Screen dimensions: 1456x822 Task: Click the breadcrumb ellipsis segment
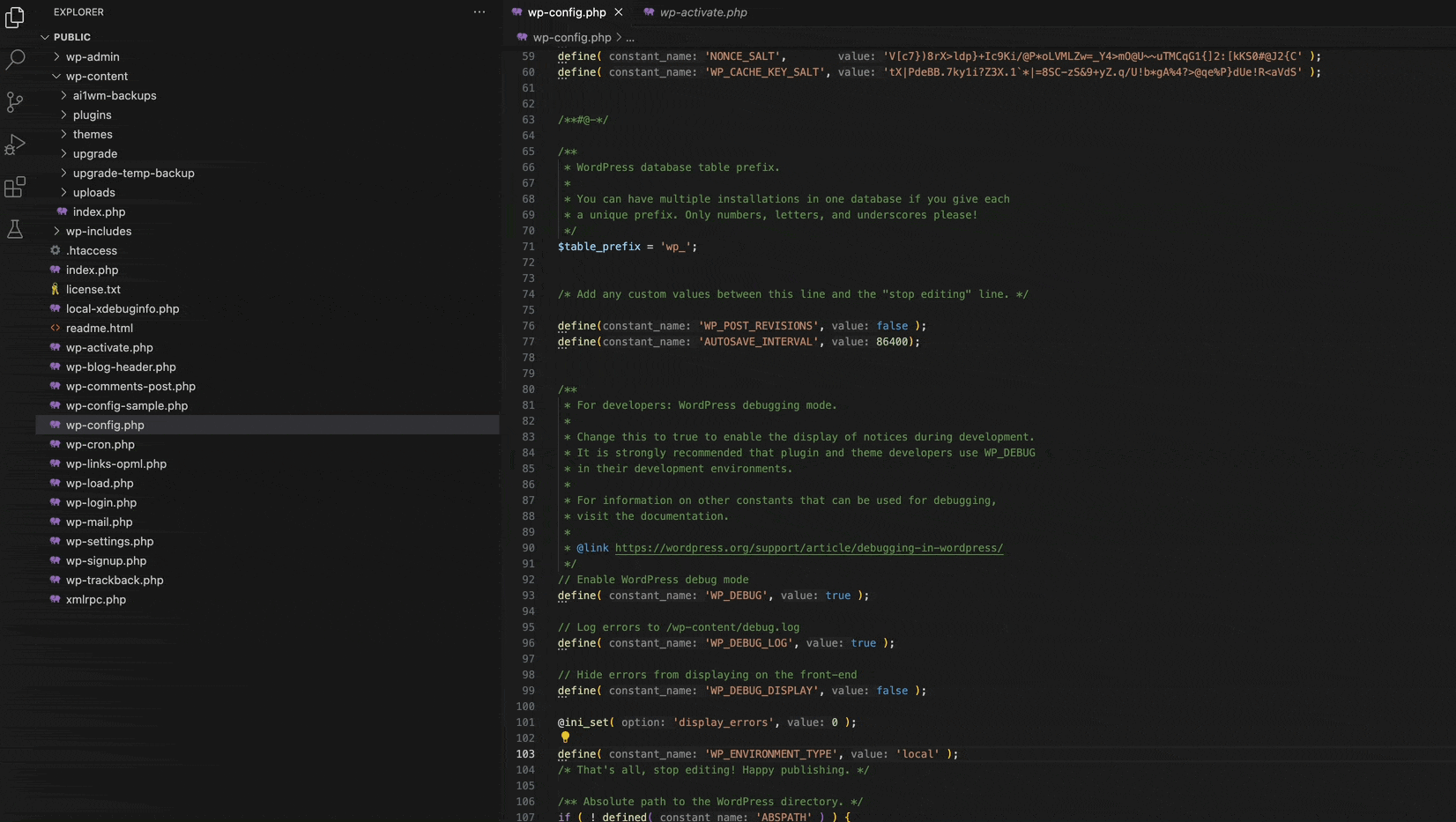point(630,37)
